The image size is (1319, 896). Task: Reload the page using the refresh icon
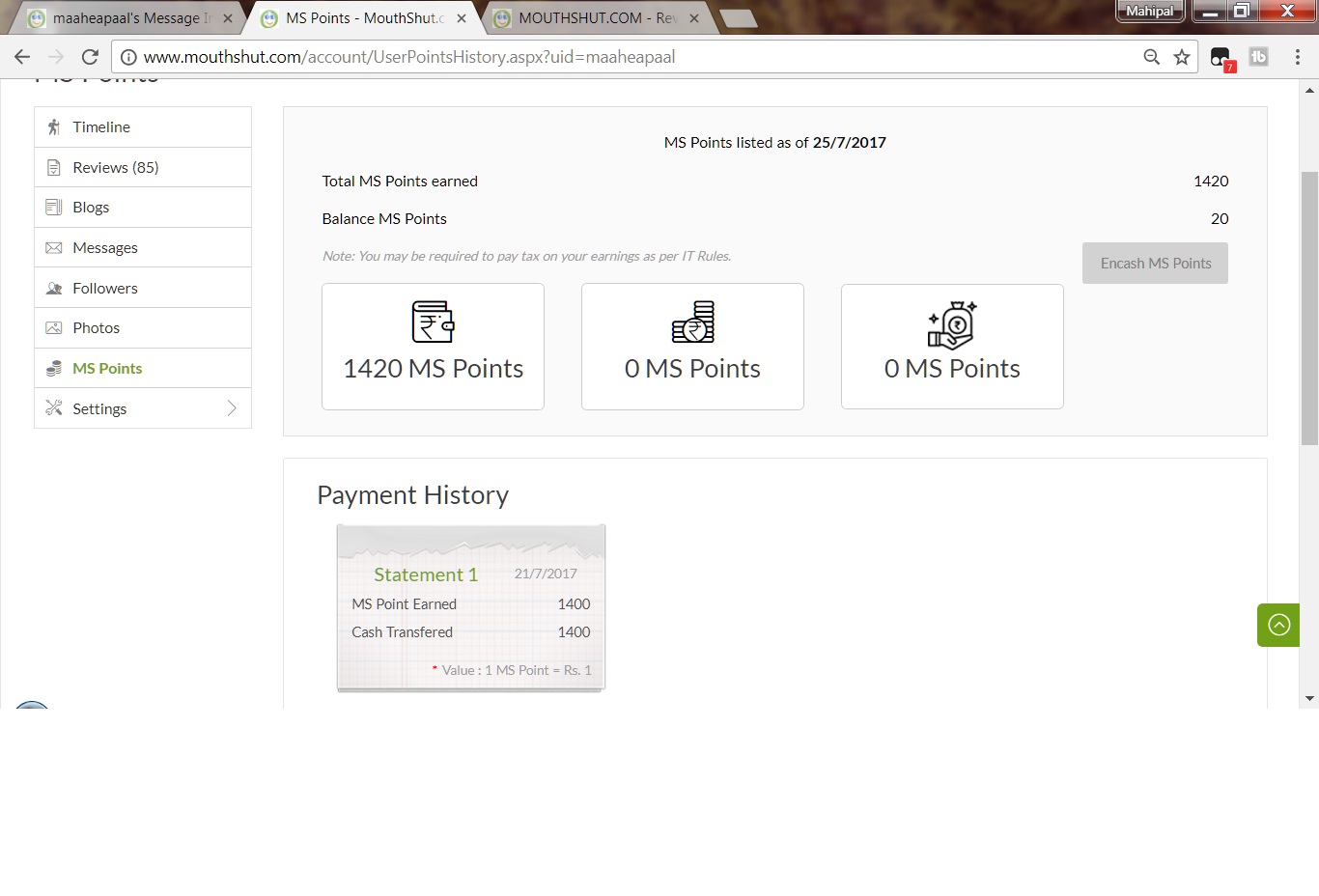click(x=90, y=57)
